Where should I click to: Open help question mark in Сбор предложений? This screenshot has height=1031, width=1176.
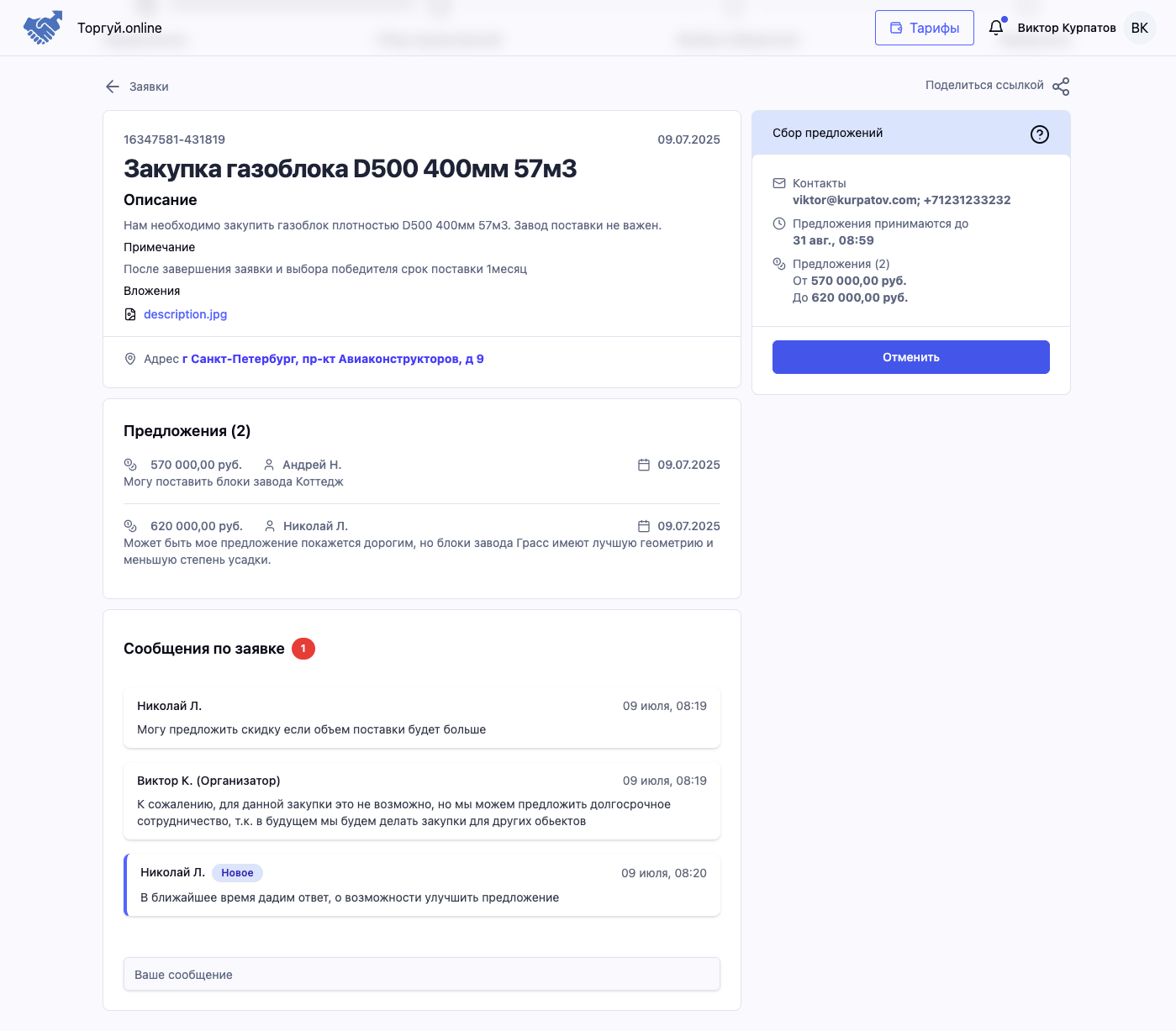click(x=1040, y=134)
